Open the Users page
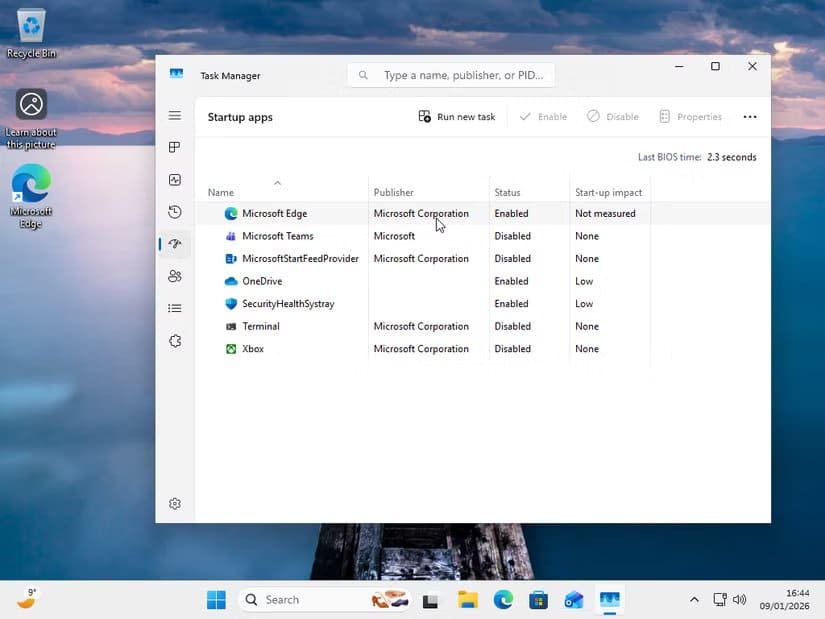Viewport: 825px width, 619px height. (x=175, y=275)
